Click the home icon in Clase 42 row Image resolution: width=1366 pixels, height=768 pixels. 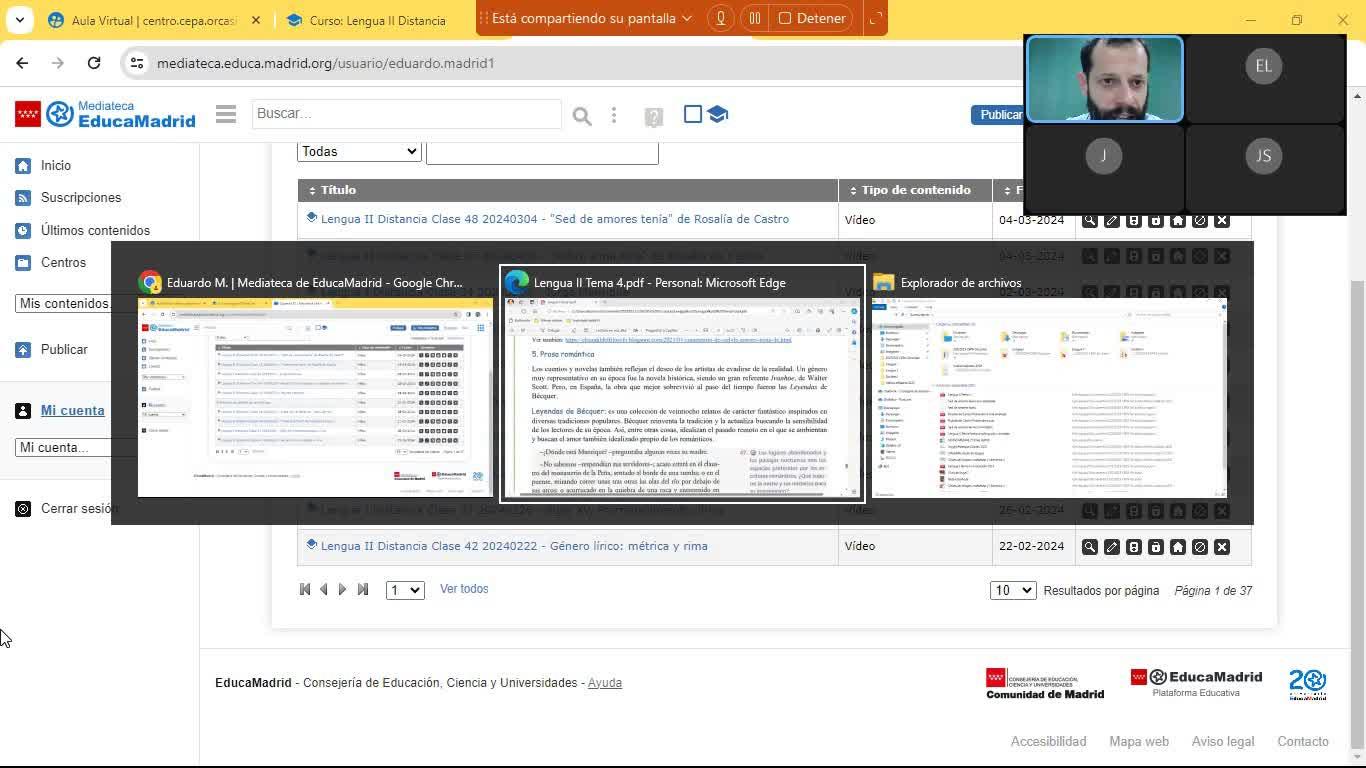coord(1178,547)
